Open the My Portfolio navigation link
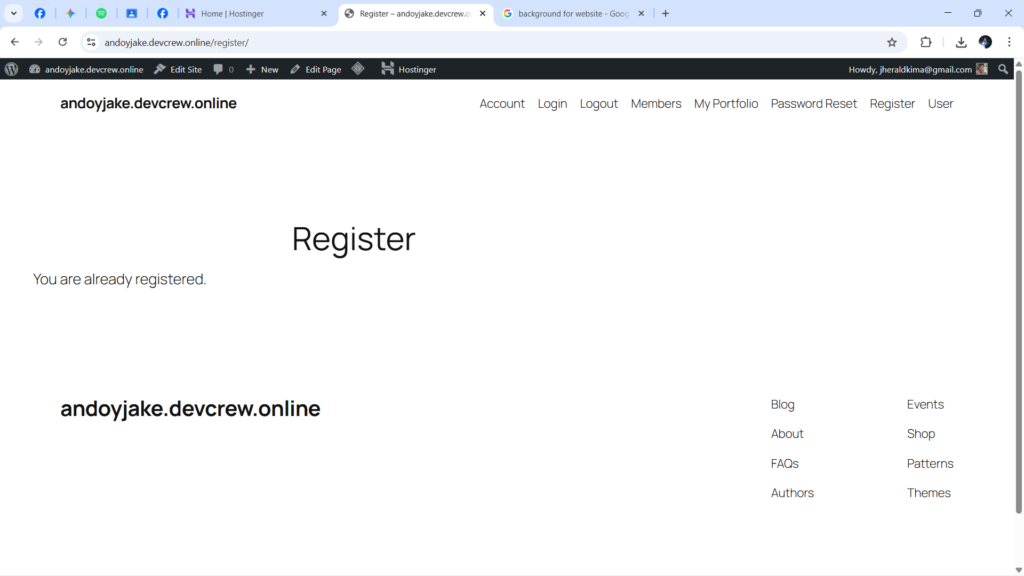This screenshot has width=1024, height=576. [x=726, y=104]
